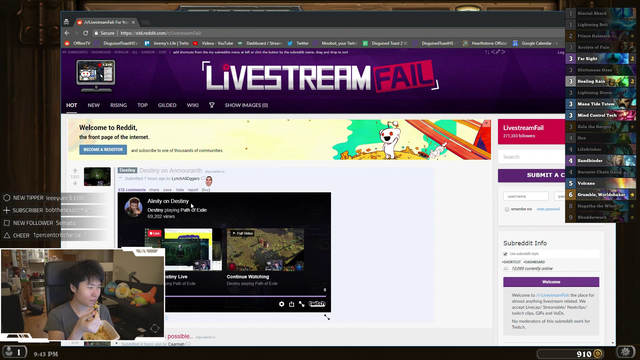The image size is (640, 360).
Task: Click the reset password link
Action: coord(548,209)
